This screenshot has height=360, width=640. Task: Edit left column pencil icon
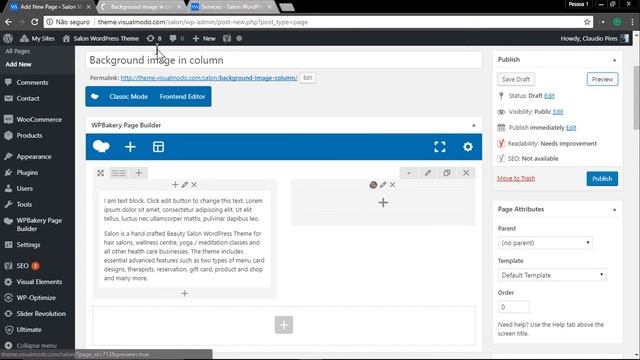tap(184, 184)
